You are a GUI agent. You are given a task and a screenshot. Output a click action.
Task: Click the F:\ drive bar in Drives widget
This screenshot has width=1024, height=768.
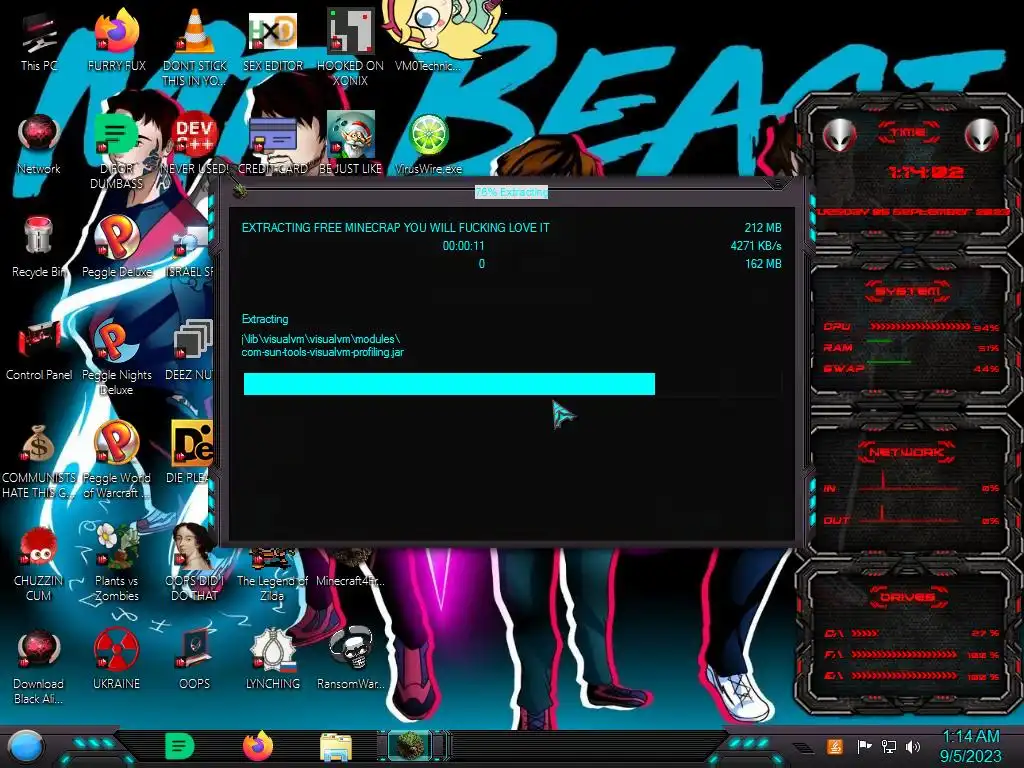click(x=904, y=654)
